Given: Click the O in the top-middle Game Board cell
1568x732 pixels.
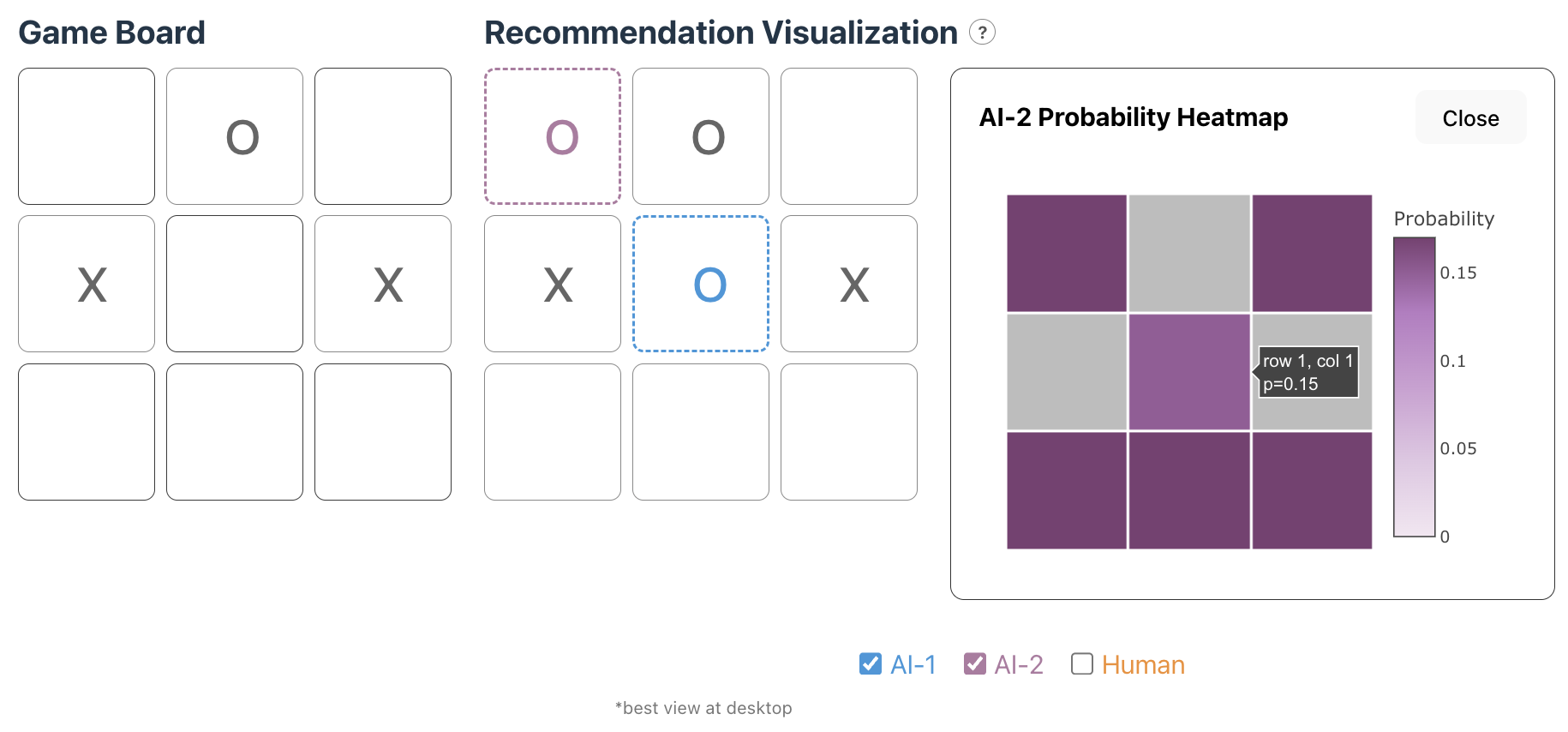Looking at the screenshot, I should pyautogui.click(x=235, y=135).
